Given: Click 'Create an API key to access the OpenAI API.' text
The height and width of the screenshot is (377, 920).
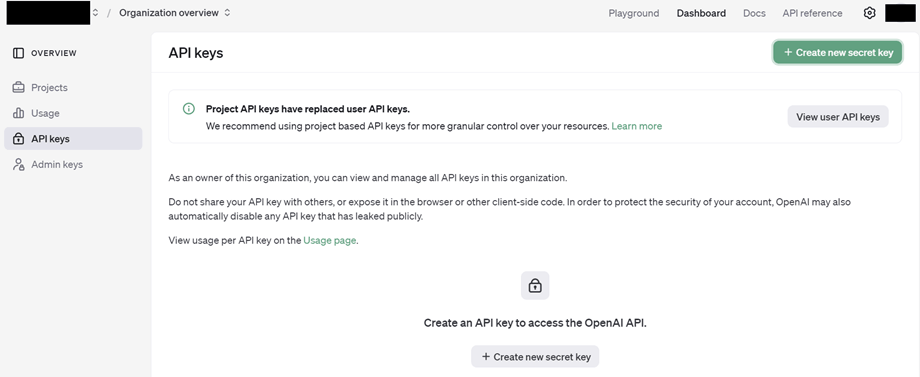Looking at the screenshot, I should [535, 323].
